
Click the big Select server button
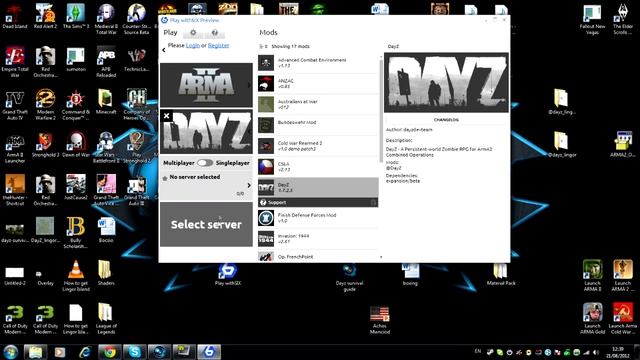pyautogui.click(x=206, y=224)
